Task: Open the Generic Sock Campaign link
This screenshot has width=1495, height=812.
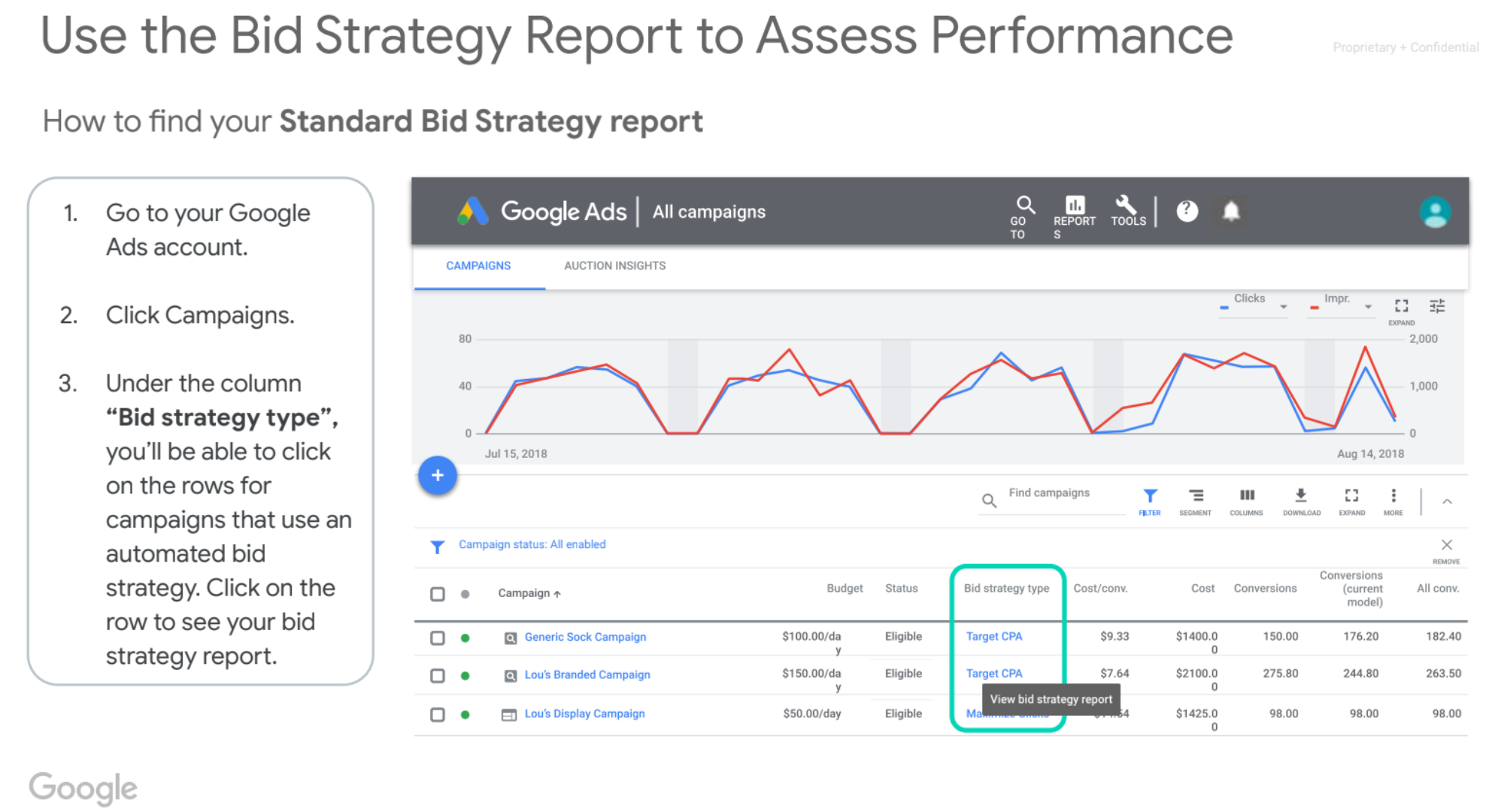Action: coord(585,637)
